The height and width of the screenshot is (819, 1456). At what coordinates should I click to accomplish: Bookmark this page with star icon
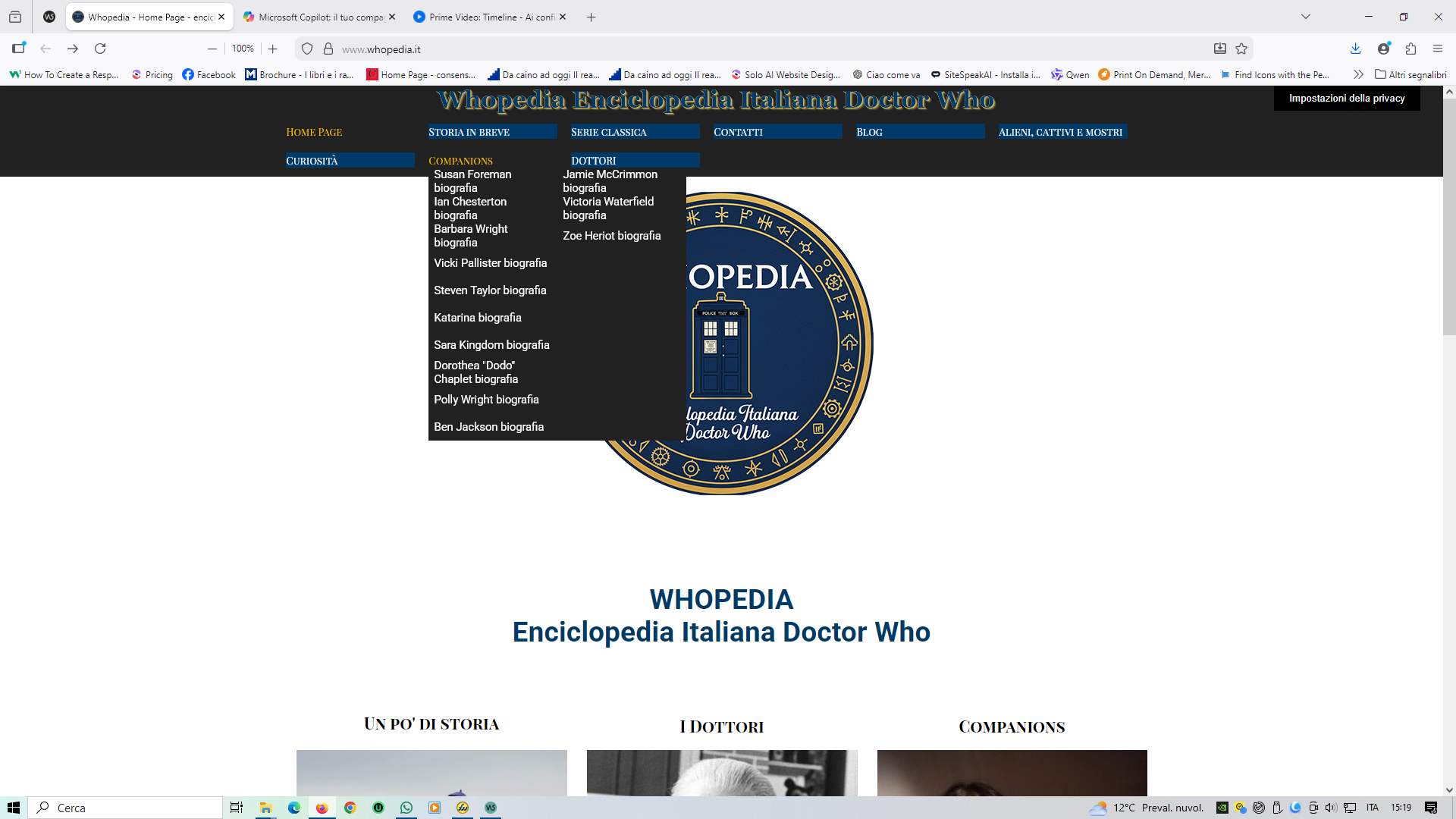(x=1241, y=49)
